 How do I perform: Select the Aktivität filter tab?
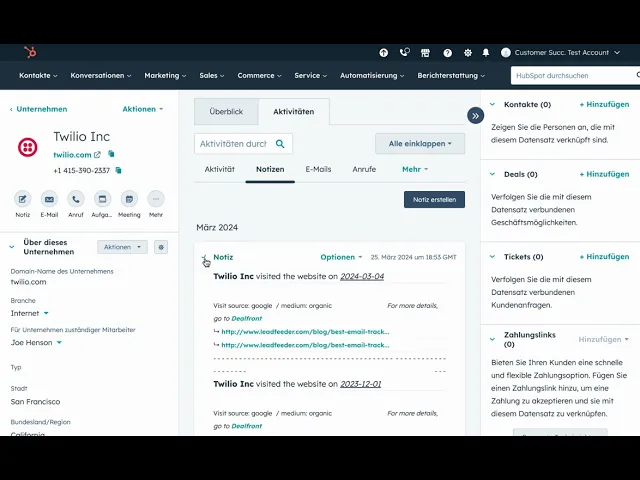coord(220,169)
